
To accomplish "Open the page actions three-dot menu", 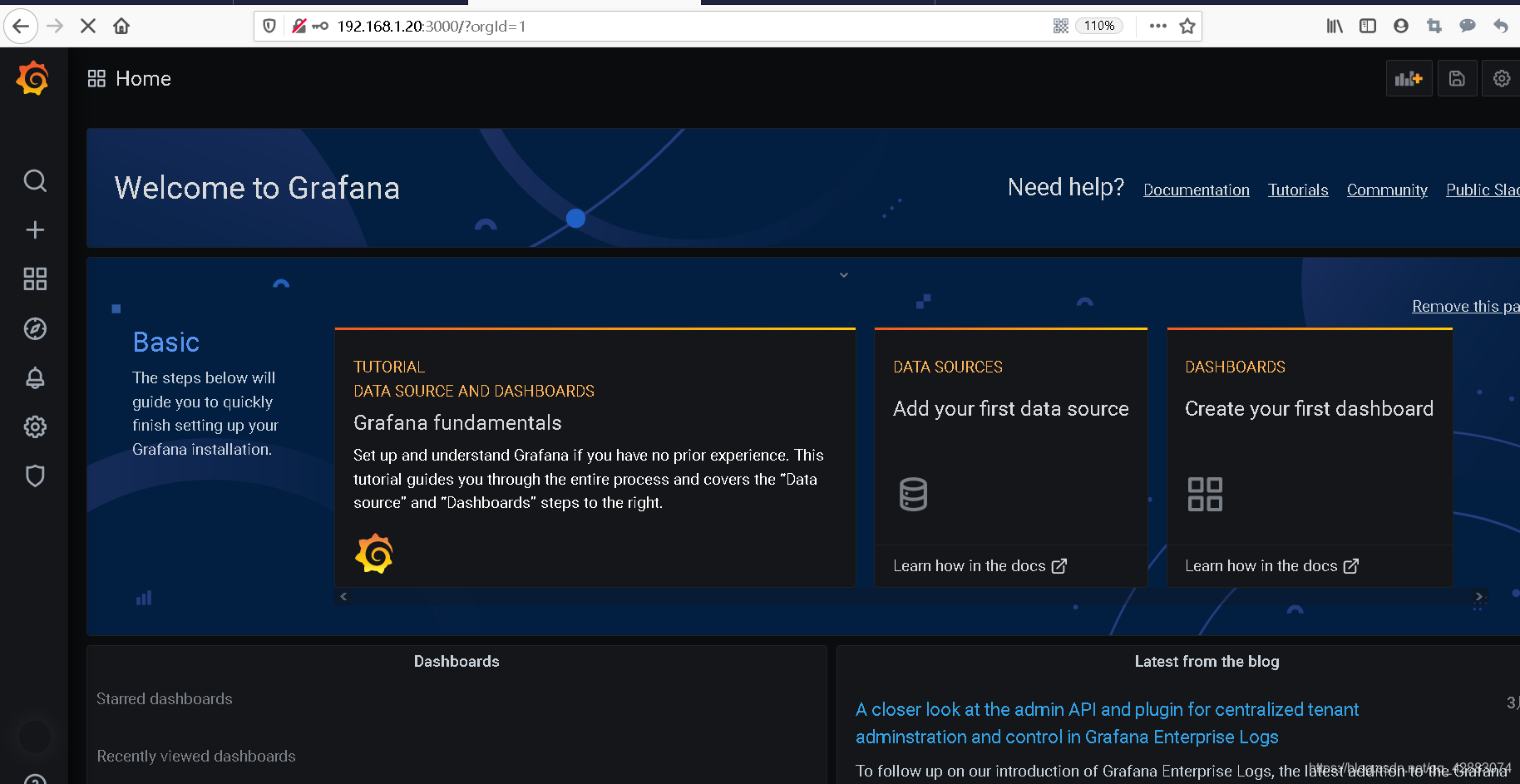I will (x=1158, y=26).
